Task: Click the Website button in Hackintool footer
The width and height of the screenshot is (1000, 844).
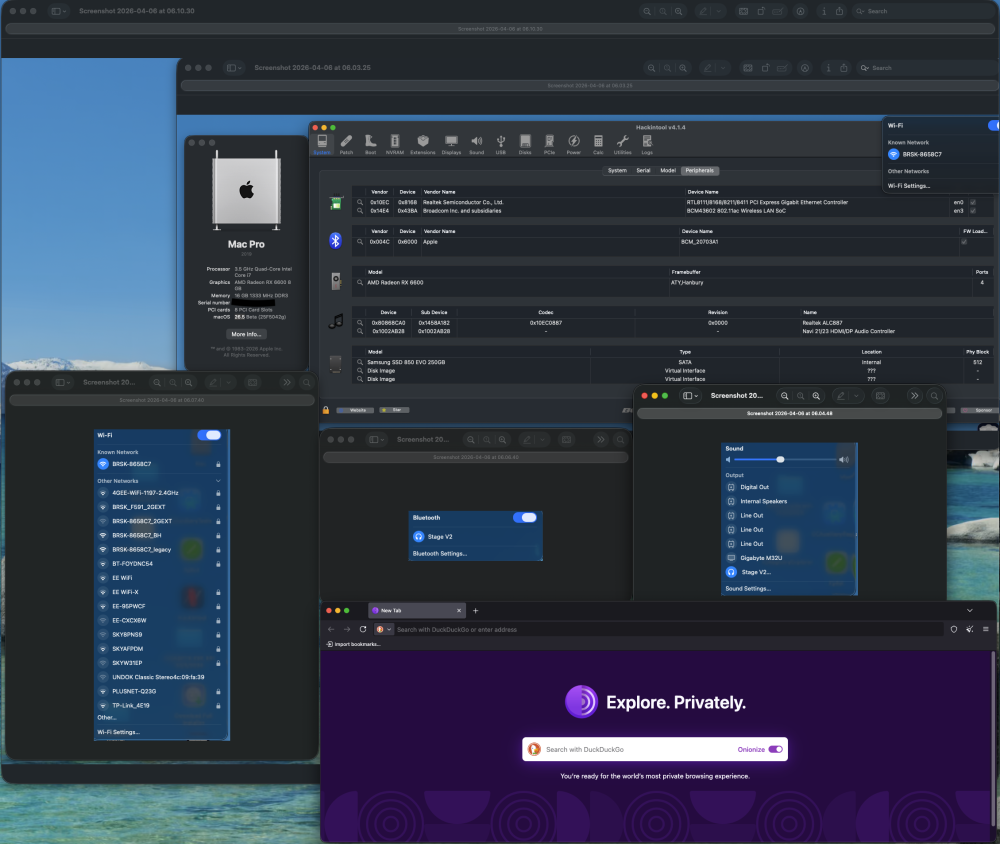Action: click(x=355, y=410)
